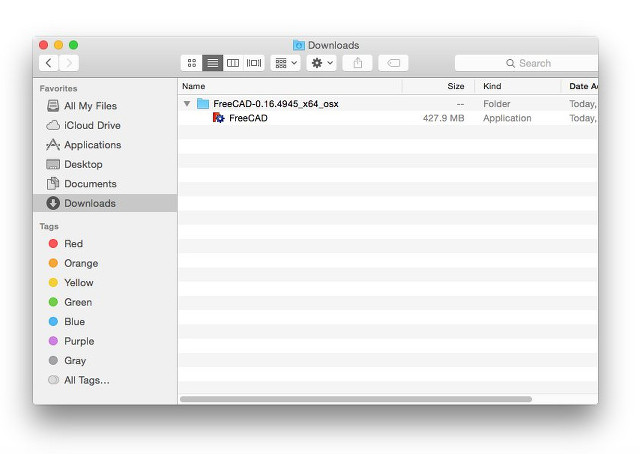Filter by the Green tag
Viewport: 640px width, 454px height.
tap(105, 302)
